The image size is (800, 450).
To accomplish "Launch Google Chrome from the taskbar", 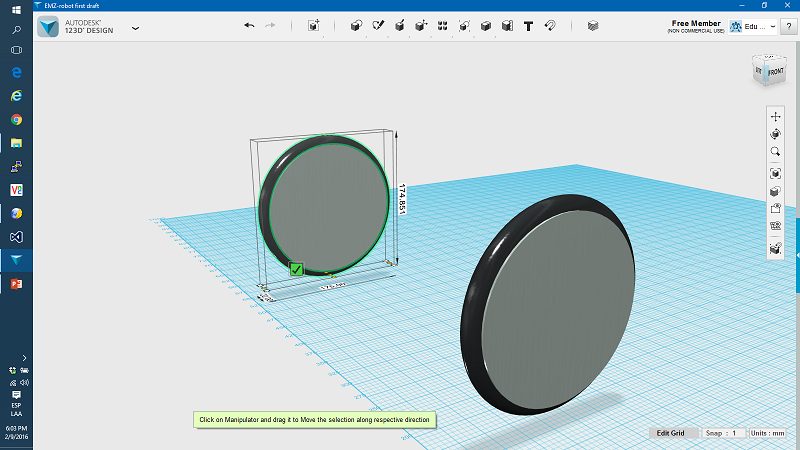I will click(x=16, y=119).
